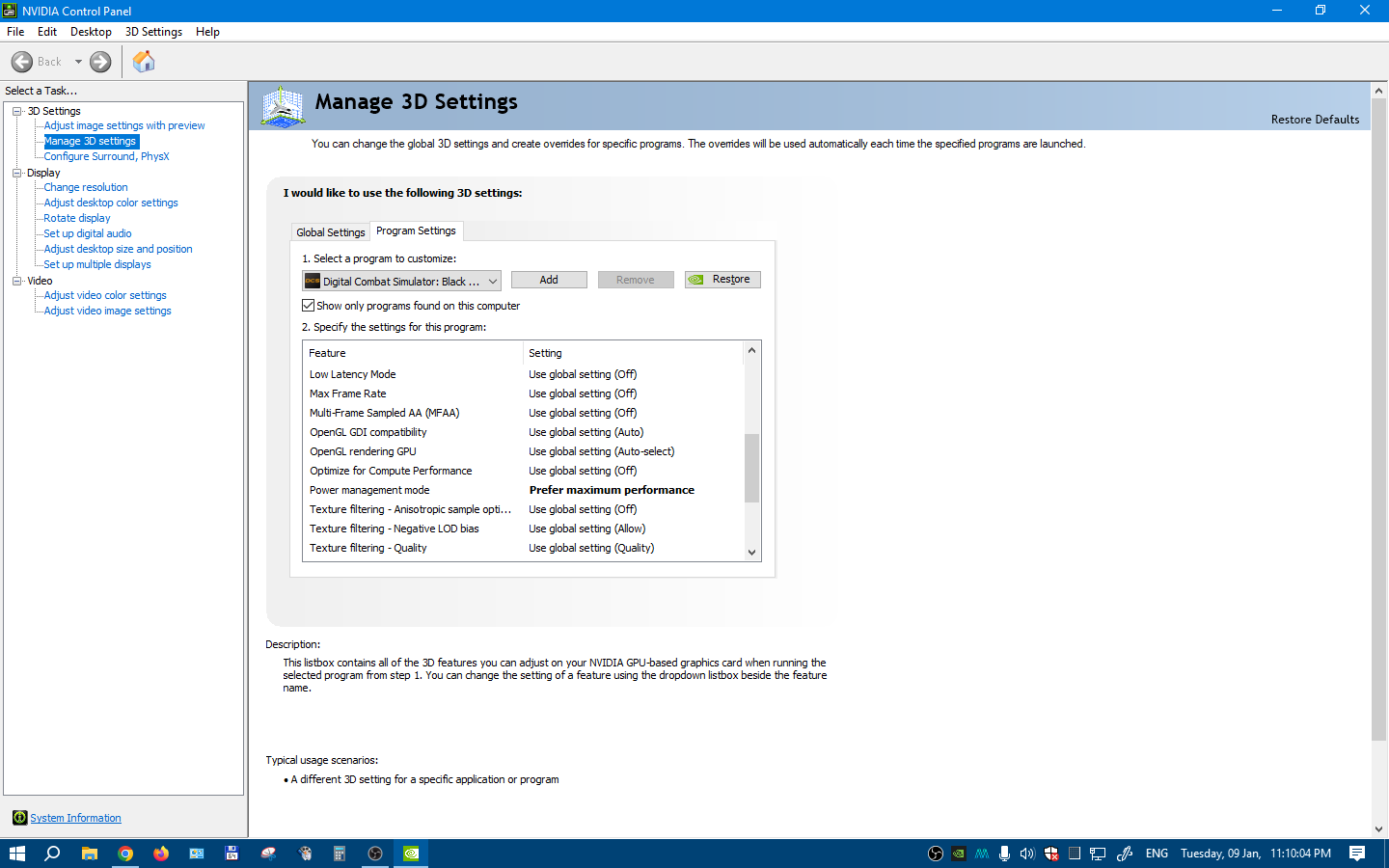Open the 3D Settings menu

point(153,32)
